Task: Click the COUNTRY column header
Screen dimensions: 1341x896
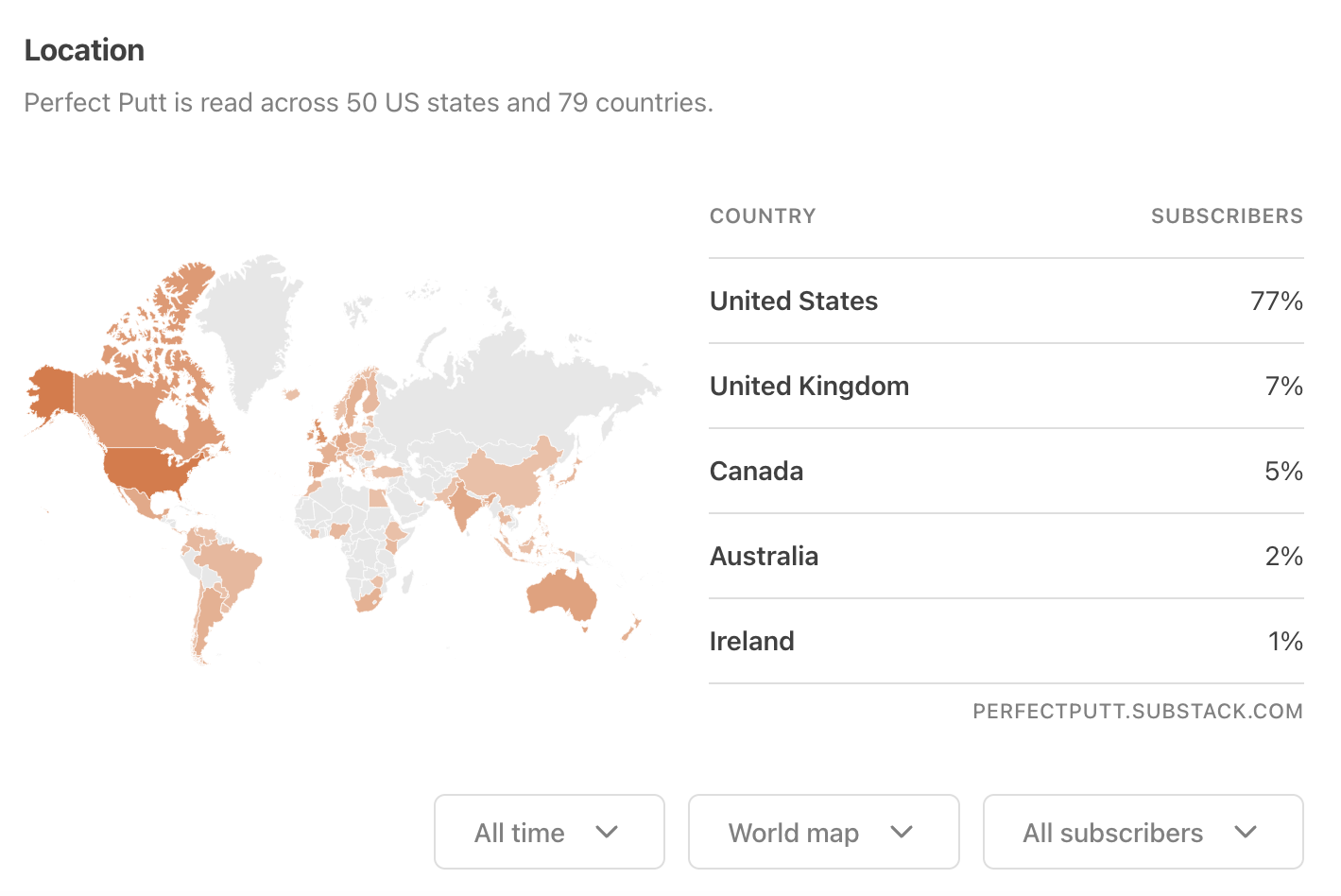Action: (x=763, y=216)
